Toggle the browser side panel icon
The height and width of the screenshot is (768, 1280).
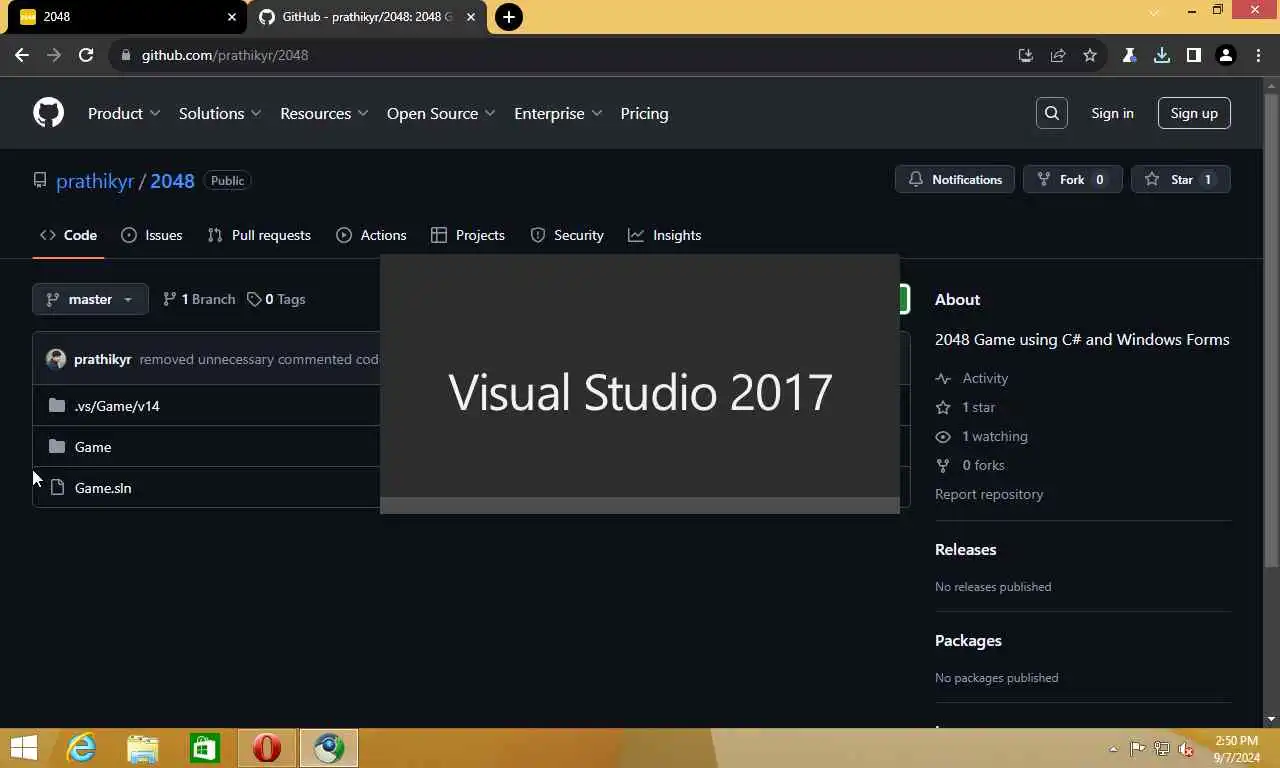click(1193, 55)
